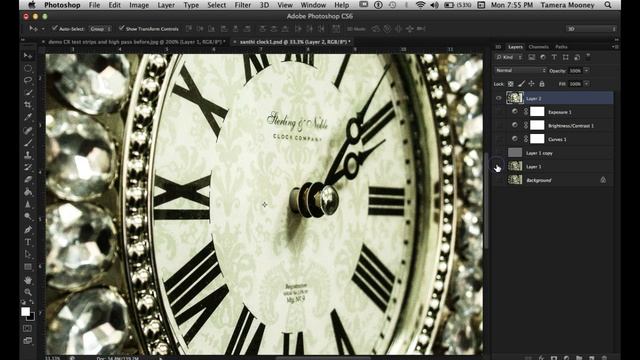The image size is (640, 360).
Task: Filter layers by smart objects icon
Action: pyautogui.click(x=577, y=58)
